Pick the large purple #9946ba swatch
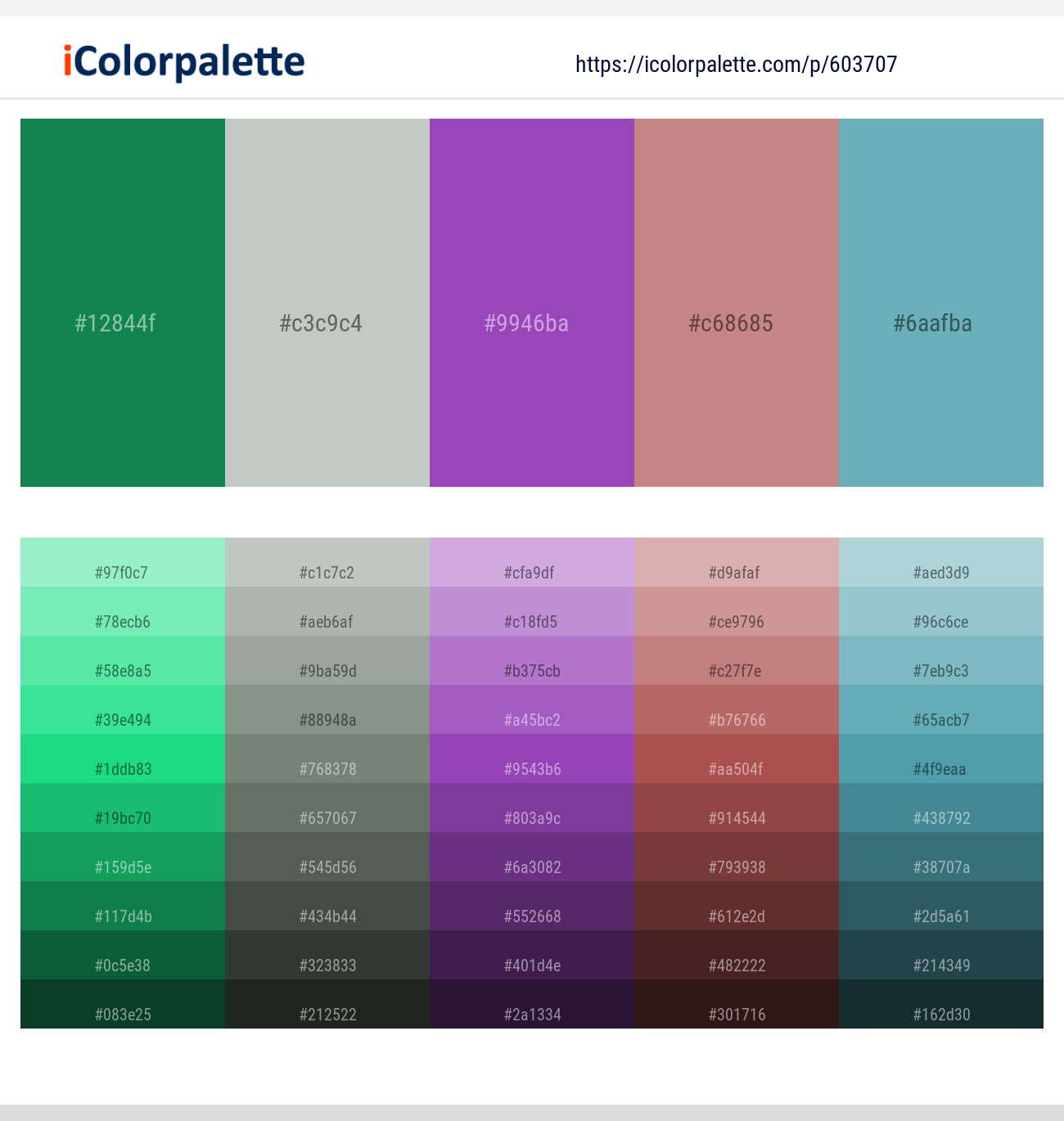 [x=532, y=303]
